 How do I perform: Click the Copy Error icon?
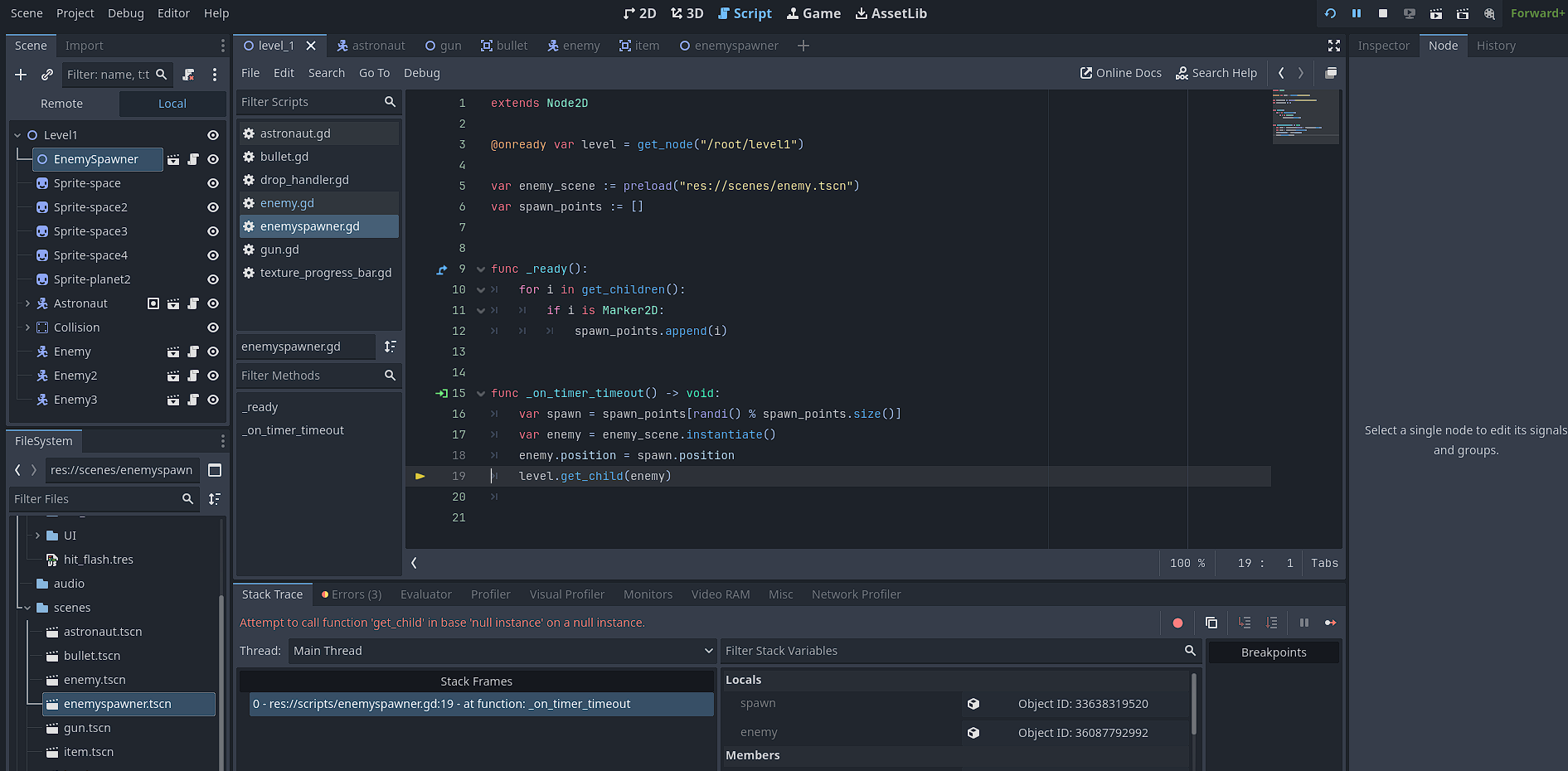(1211, 623)
